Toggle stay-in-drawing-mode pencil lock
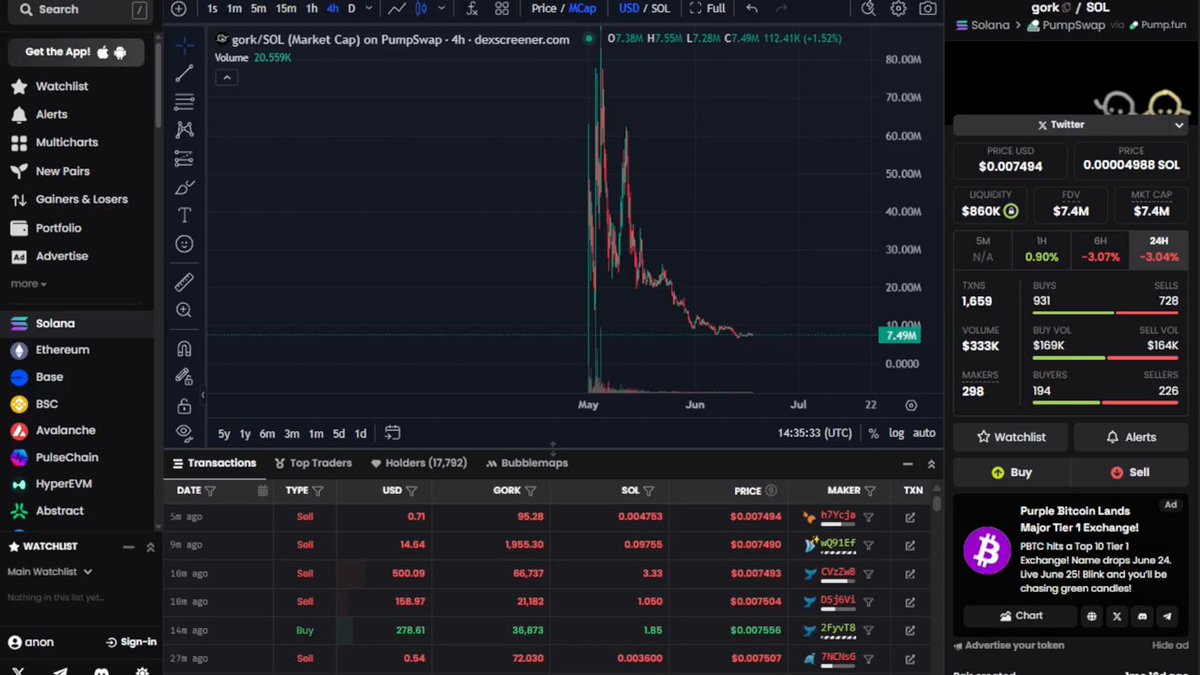1200x675 pixels. [x=184, y=377]
